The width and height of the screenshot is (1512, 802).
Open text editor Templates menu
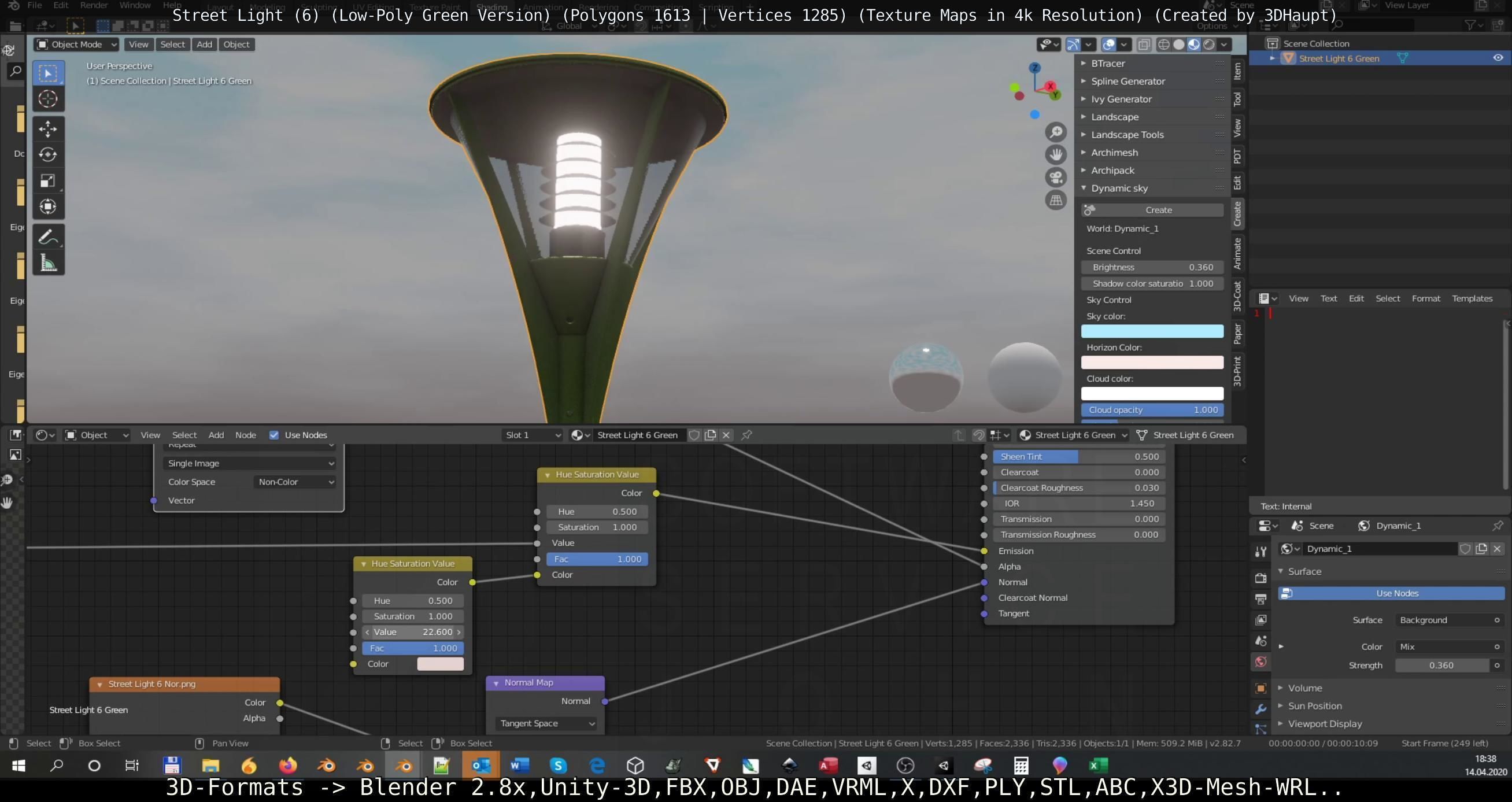[1472, 298]
